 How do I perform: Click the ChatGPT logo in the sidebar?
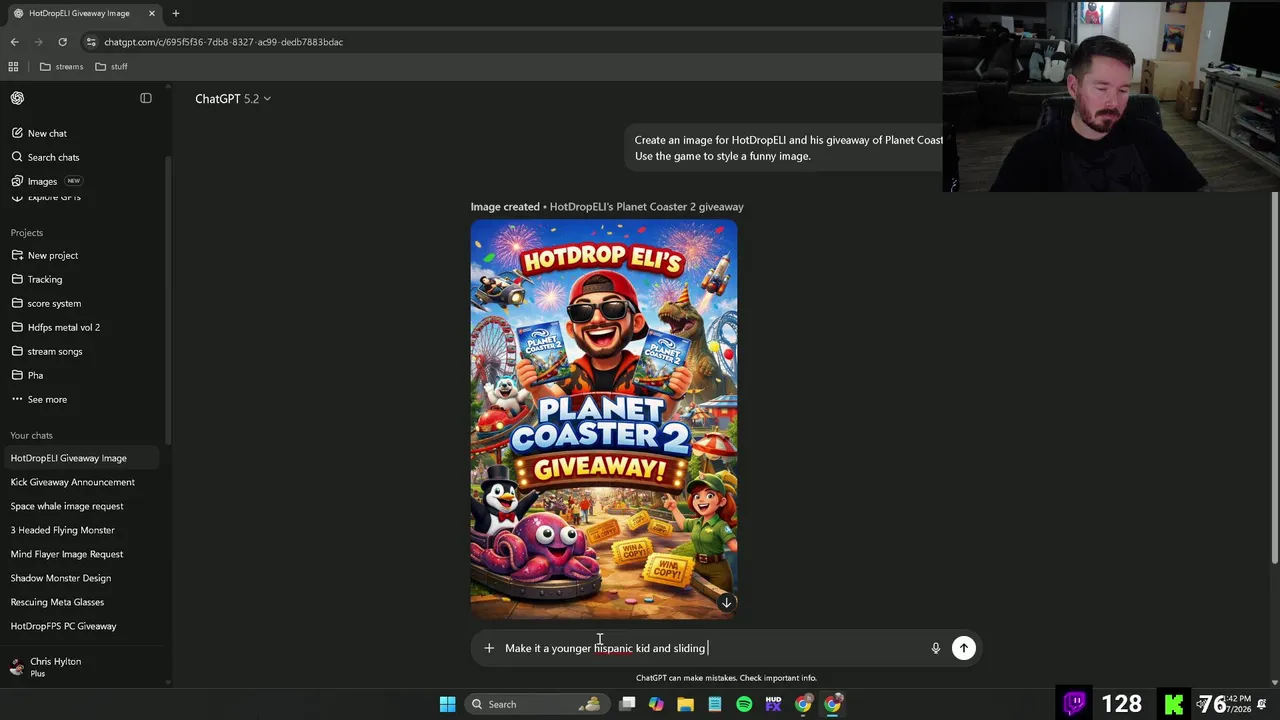(x=17, y=98)
